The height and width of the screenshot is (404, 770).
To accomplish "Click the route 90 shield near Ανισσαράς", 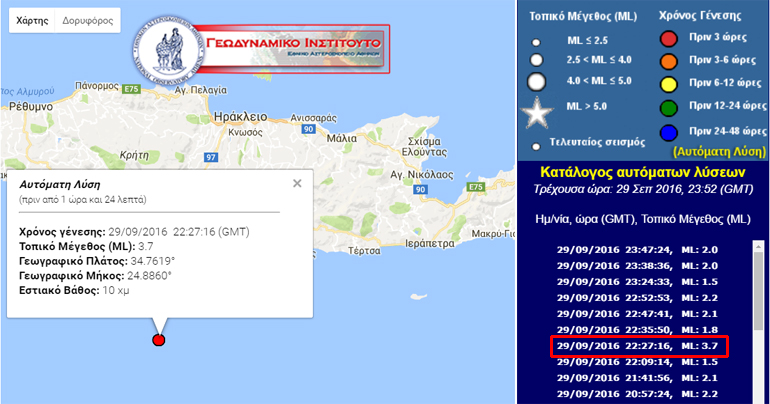I will (x=308, y=129).
